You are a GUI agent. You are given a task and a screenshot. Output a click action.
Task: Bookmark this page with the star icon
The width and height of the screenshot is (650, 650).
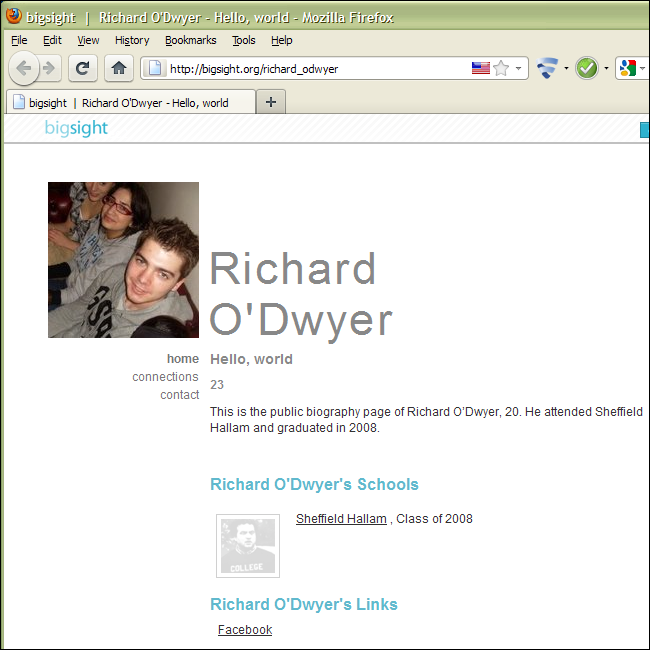coord(501,68)
